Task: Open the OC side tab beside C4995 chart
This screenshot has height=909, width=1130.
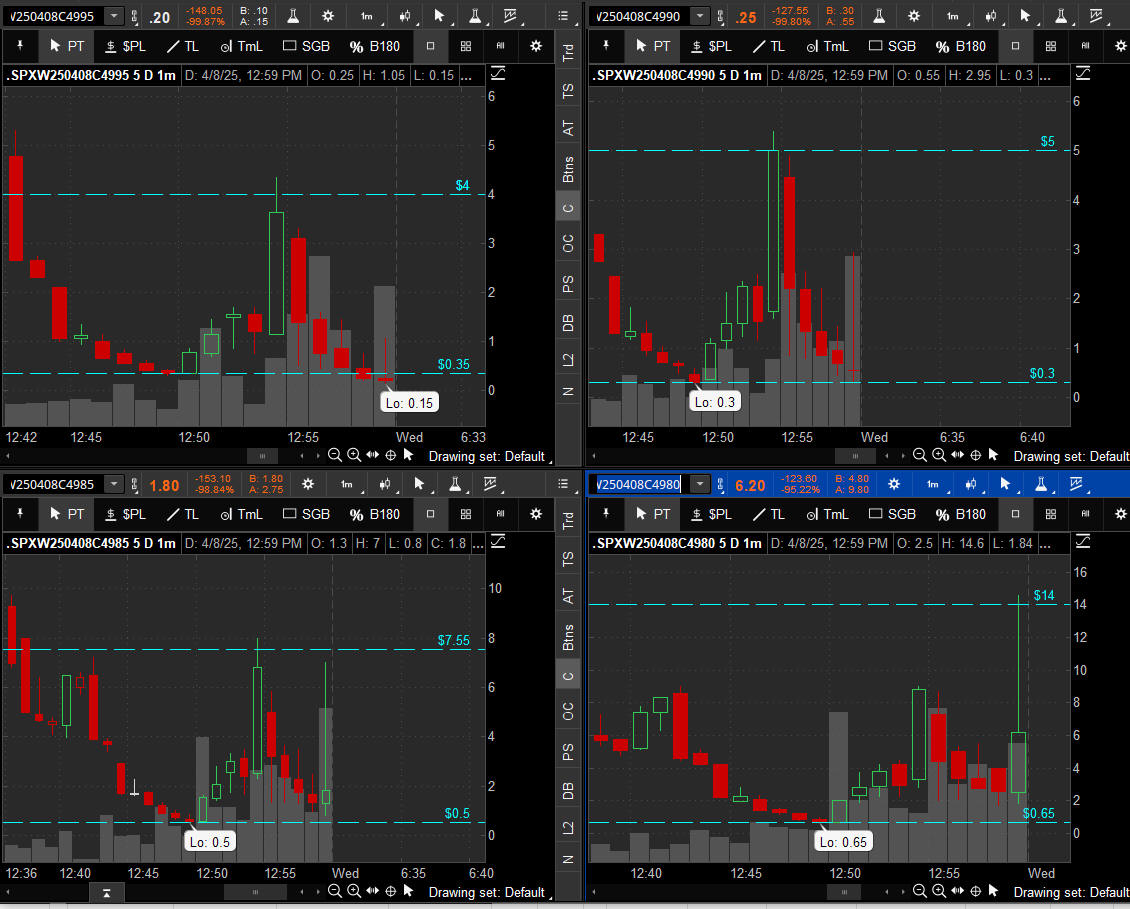Action: [x=568, y=244]
